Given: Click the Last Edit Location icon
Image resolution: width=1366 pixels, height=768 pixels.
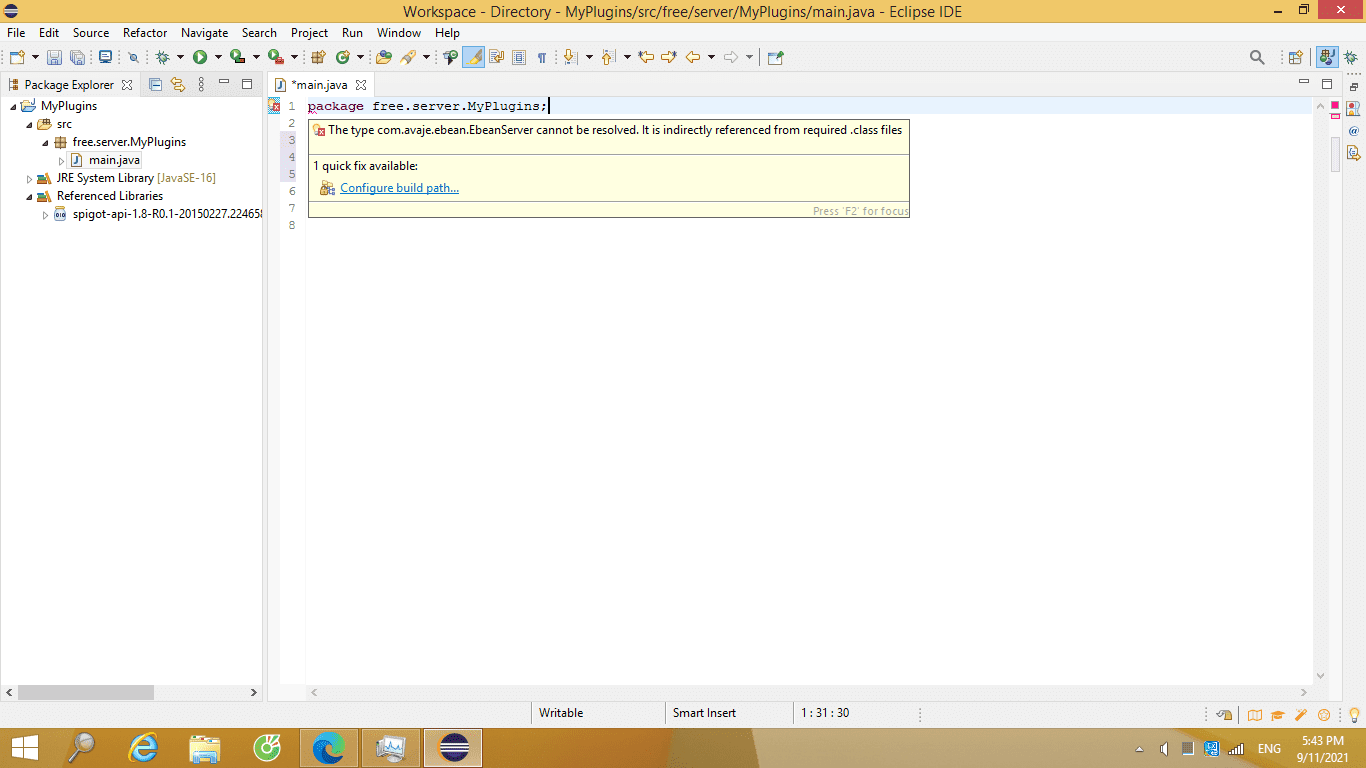Looking at the screenshot, I should (x=646, y=58).
